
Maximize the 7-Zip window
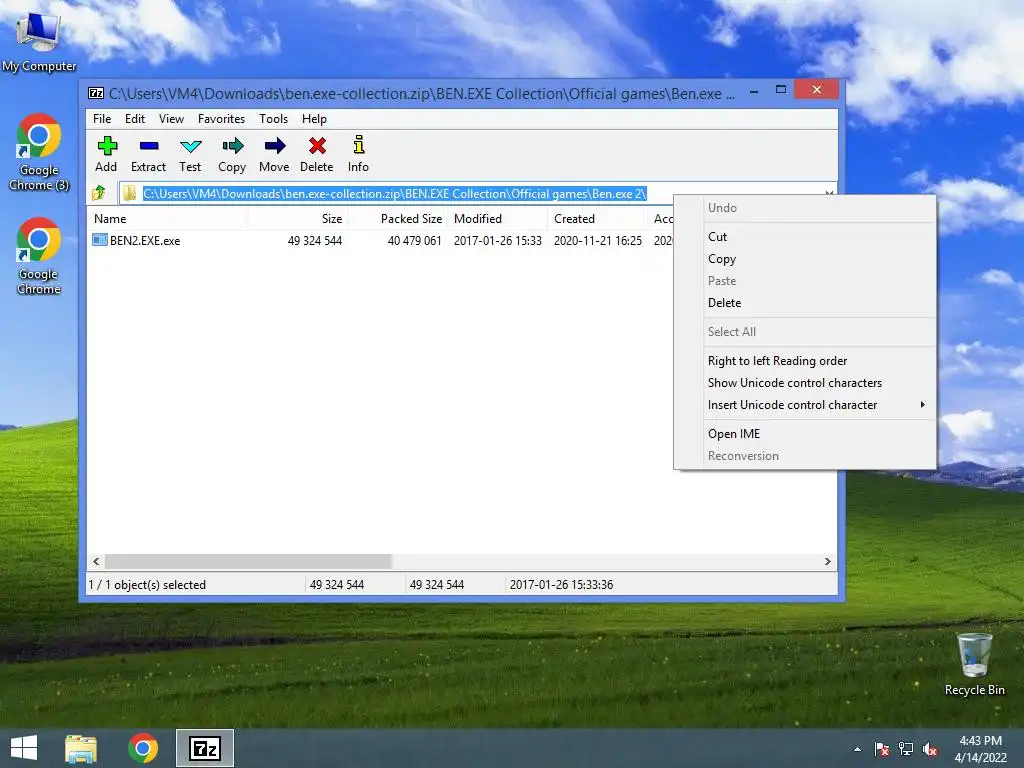click(780, 90)
